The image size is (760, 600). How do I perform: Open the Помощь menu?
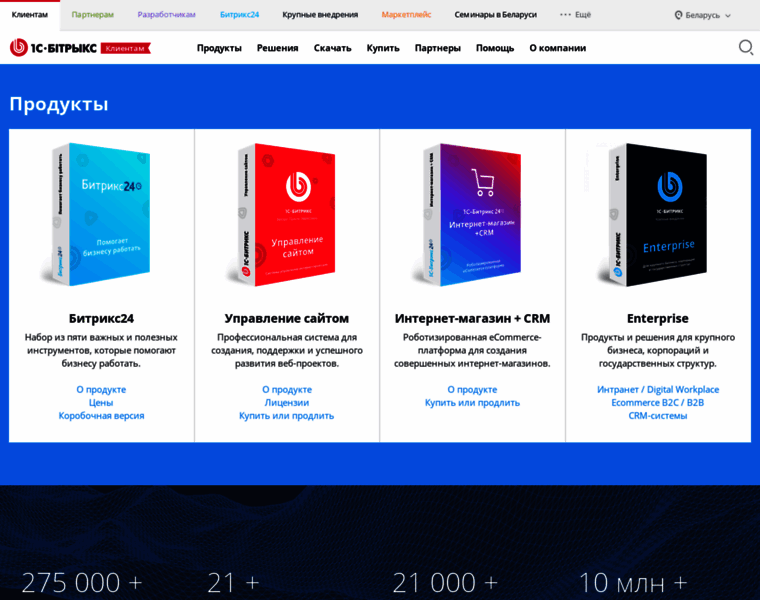click(495, 48)
